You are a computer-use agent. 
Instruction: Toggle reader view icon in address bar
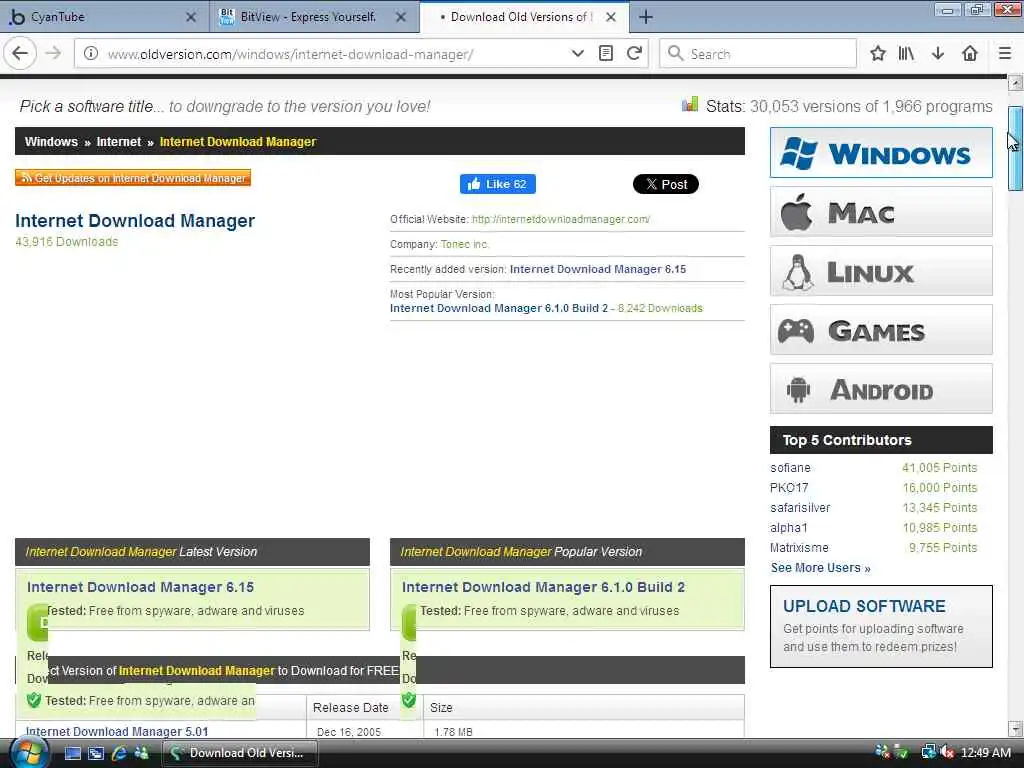coord(605,54)
